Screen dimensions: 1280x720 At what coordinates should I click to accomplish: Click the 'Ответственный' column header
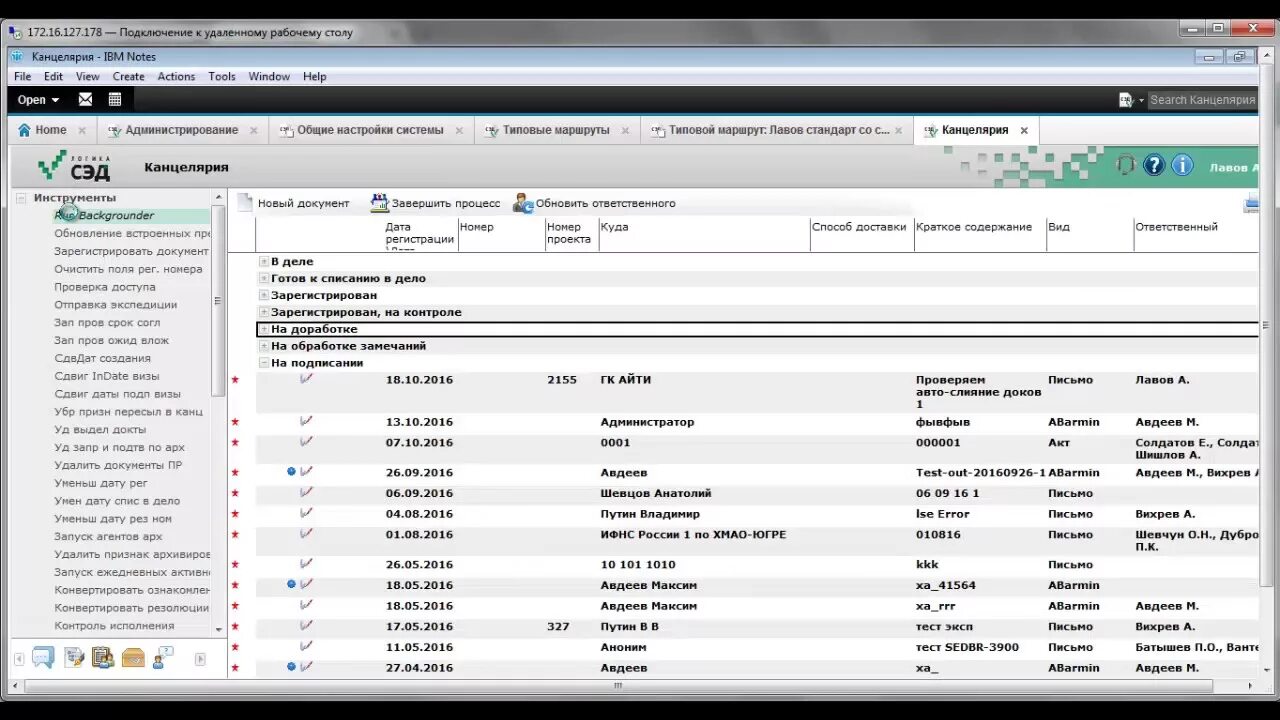1176,227
